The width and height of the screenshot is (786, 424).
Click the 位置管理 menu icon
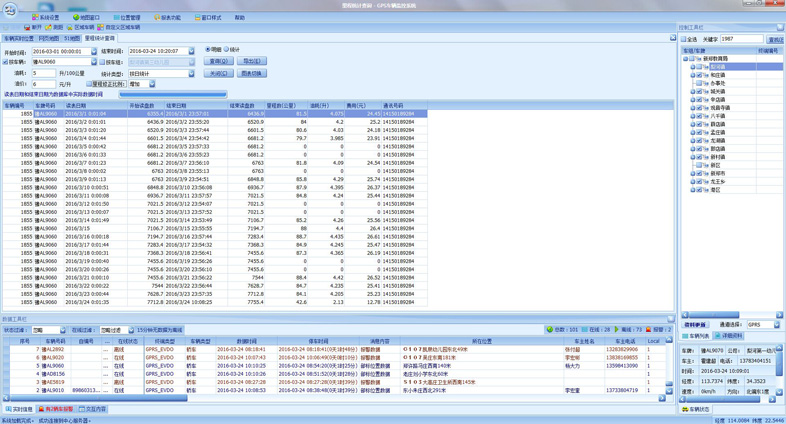[115, 18]
